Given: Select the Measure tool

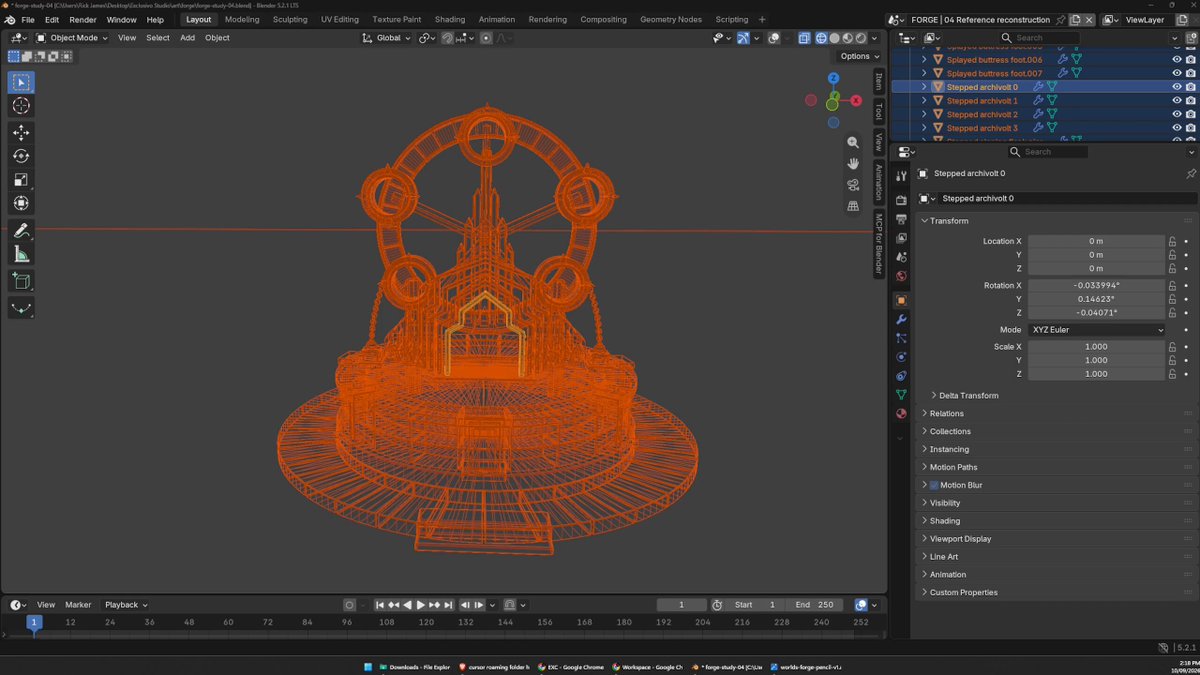Looking at the screenshot, I should tap(21, 255).
